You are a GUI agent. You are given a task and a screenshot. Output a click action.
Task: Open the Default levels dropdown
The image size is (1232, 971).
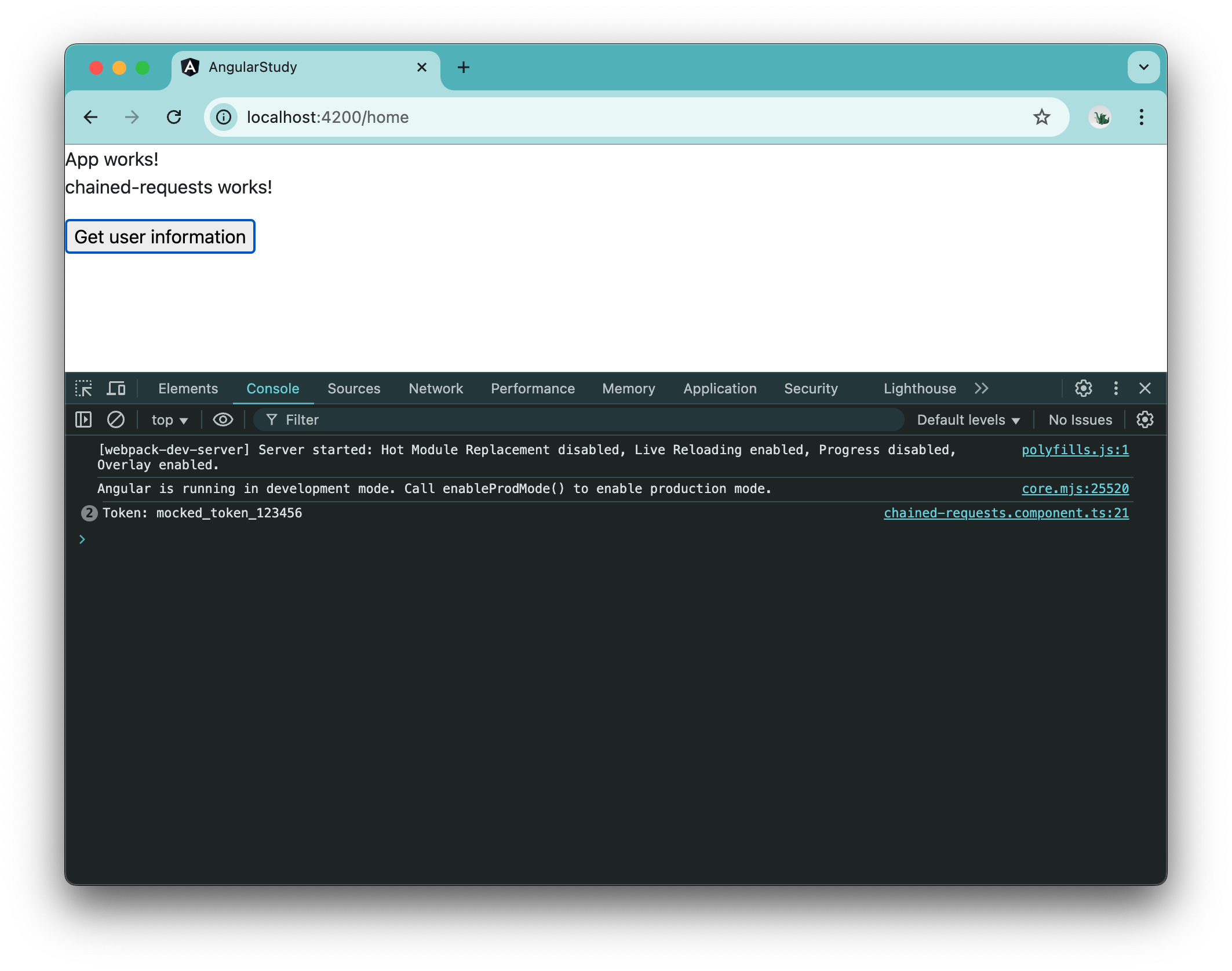968,419
